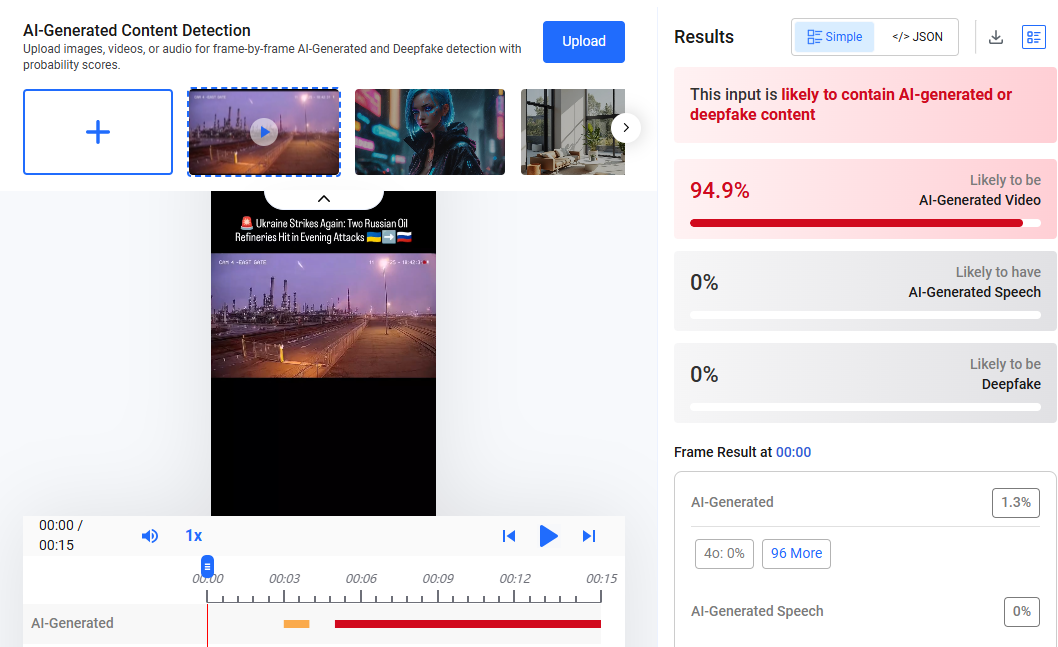Image resolution: width=1058 pixels, height=647 pixels.
Task: Click the 00:00 frame result timestamp
Action: 794,452
